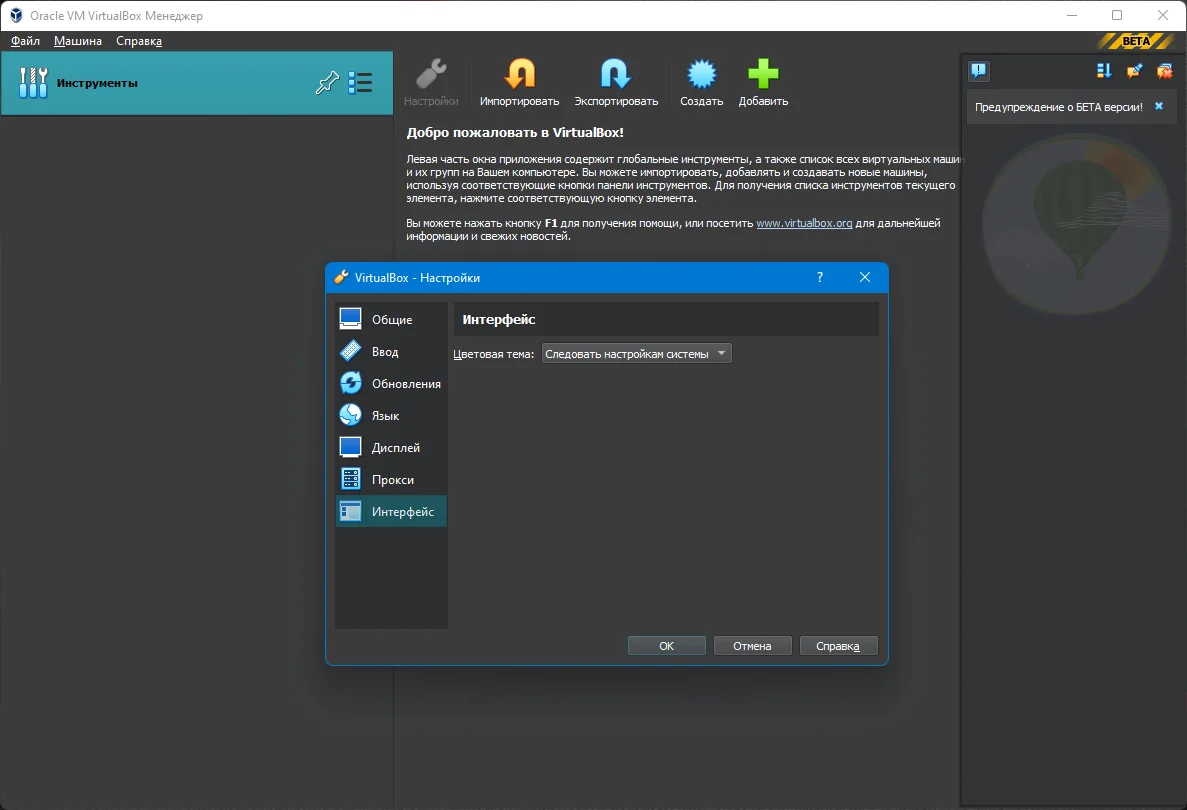Screen dimensions: 1187x810
Task: Select Input settings category
Action: click(x=391, y=351)
